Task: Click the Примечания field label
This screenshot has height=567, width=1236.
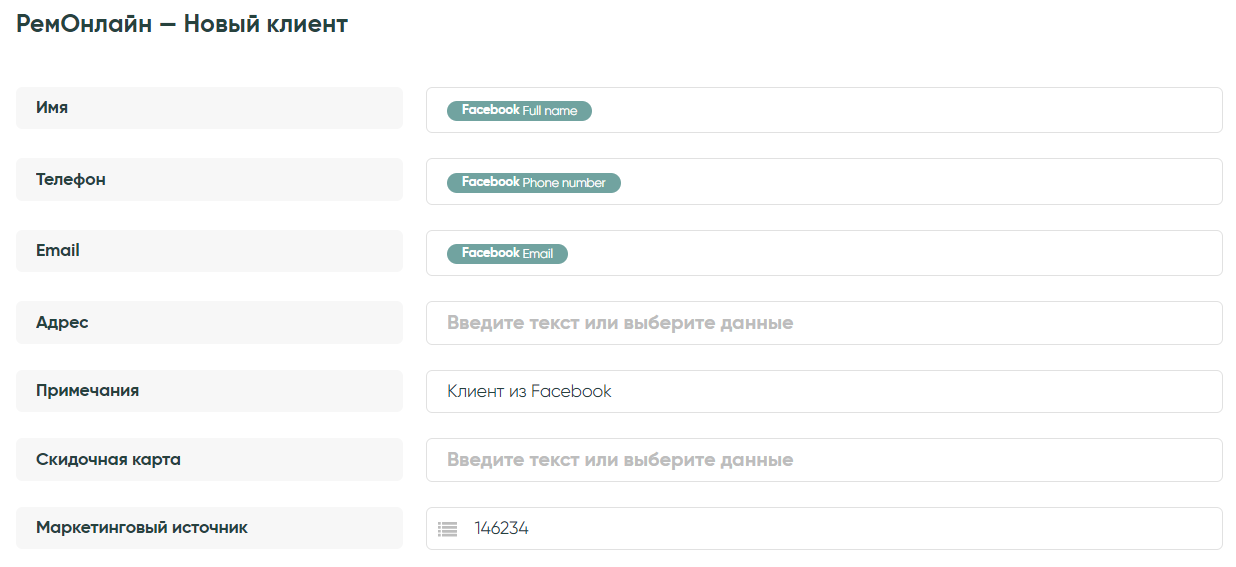Action: click(87, 391)
